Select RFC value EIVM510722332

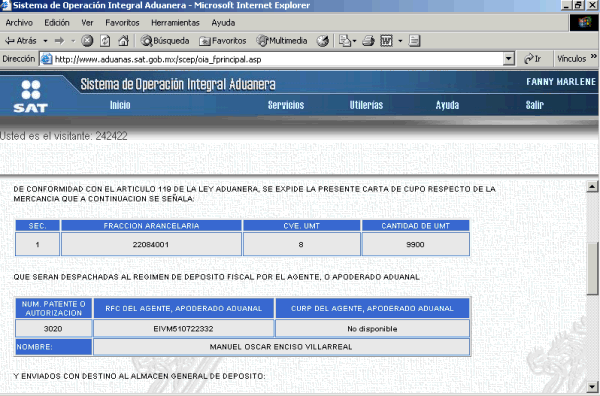tap(183, 329)
